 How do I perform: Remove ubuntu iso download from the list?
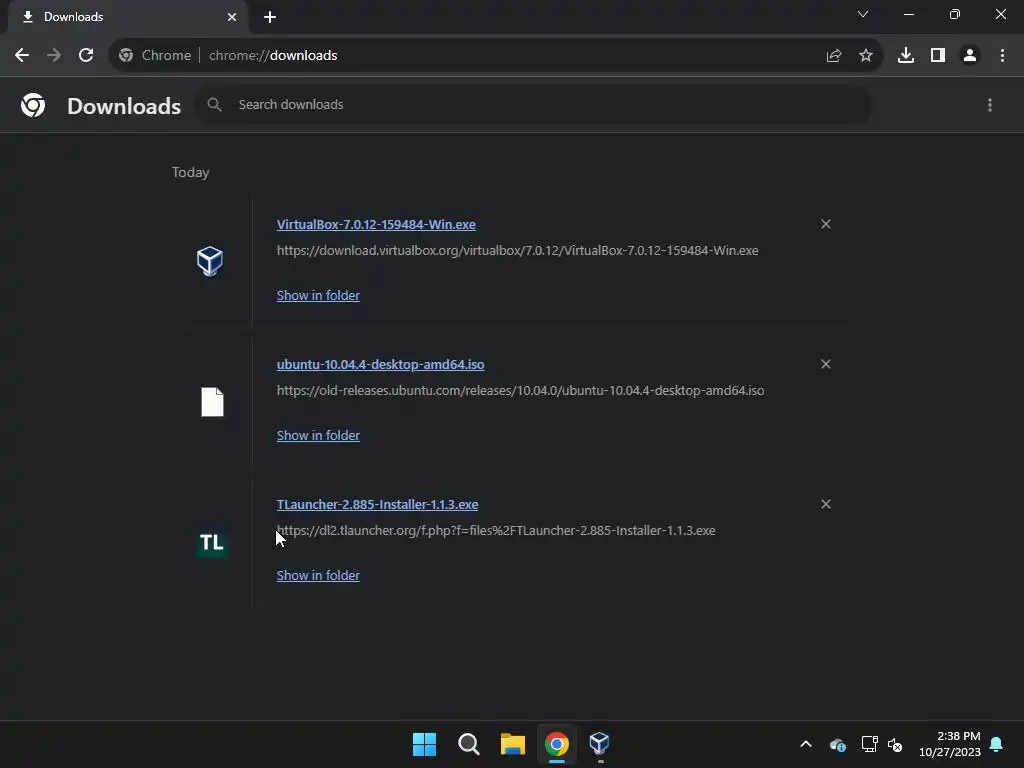click(825, 364)
